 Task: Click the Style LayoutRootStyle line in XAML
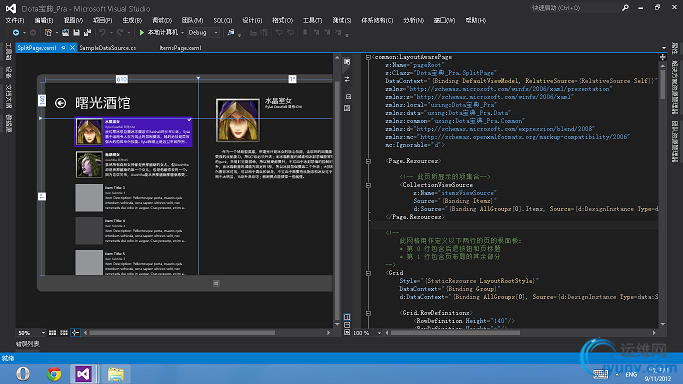469,281
